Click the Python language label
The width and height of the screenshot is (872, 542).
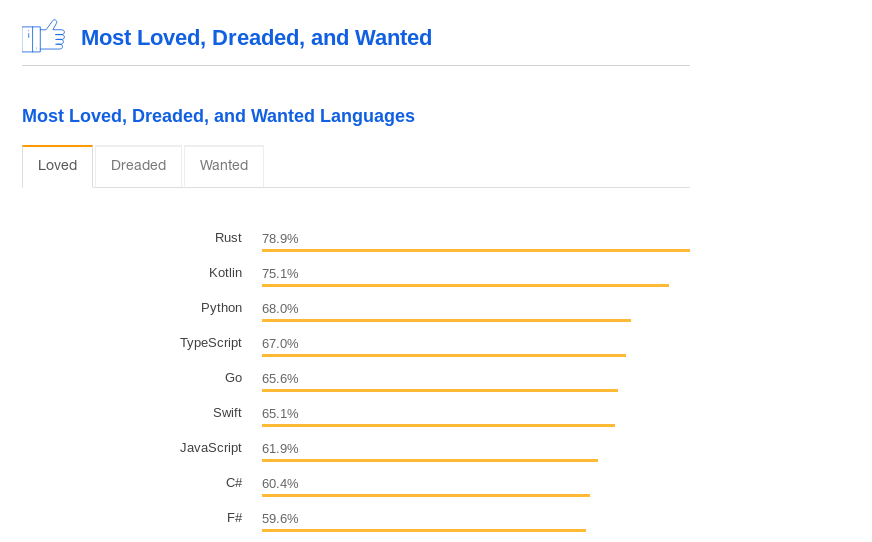[x=221, y=308]
